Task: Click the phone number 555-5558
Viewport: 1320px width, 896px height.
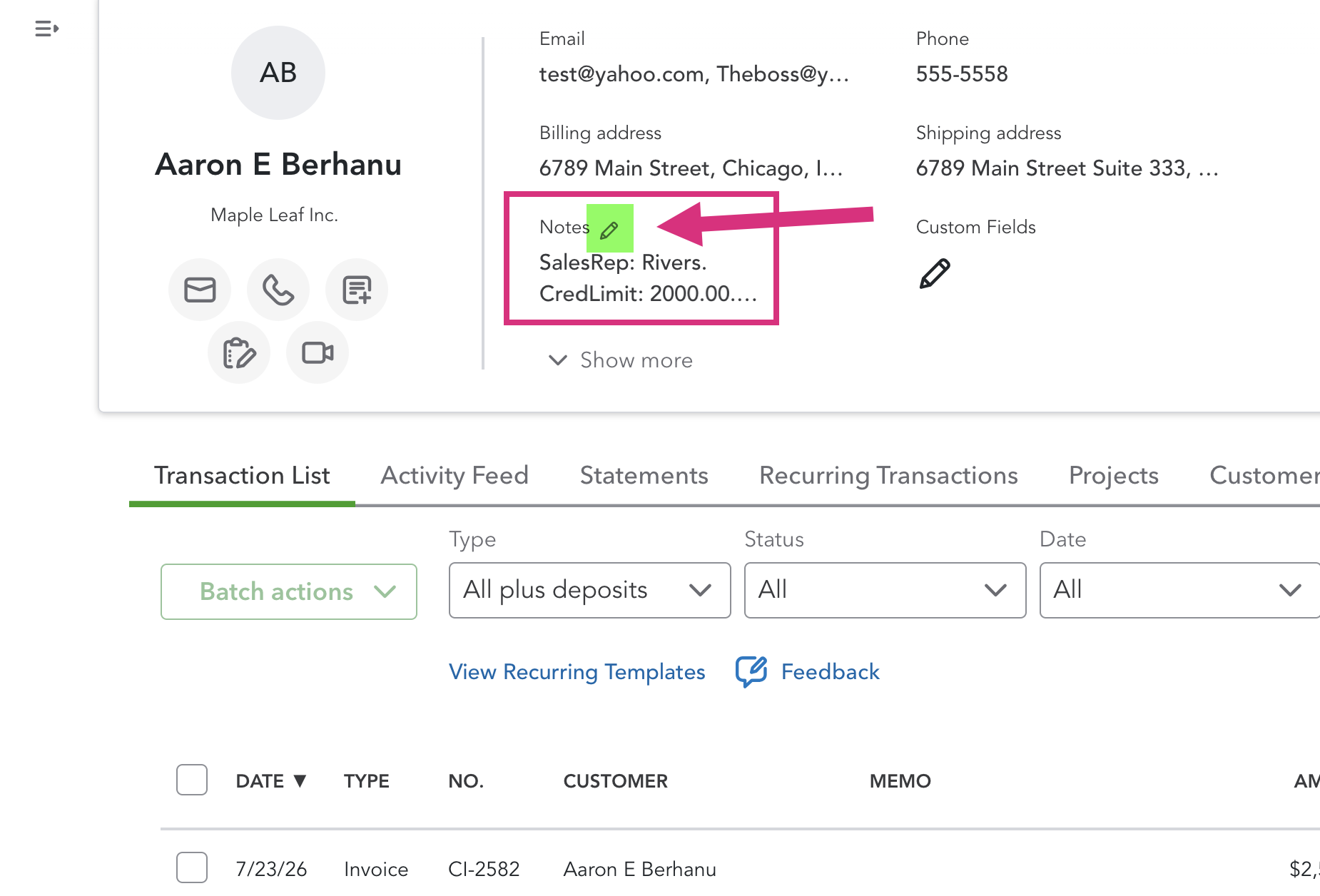Action: pyautogui.click(x=962, y=73)
